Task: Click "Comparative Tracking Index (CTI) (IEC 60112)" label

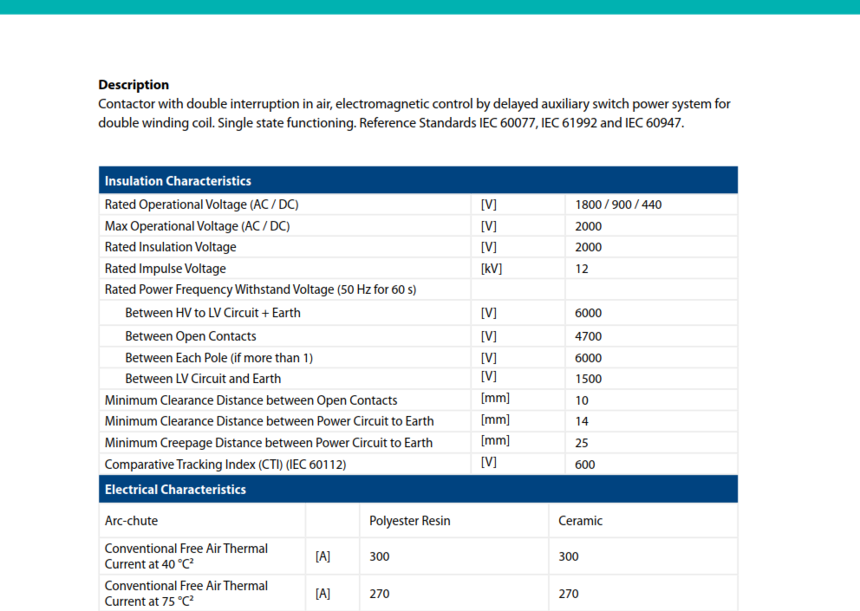Action: pos(225,465)
